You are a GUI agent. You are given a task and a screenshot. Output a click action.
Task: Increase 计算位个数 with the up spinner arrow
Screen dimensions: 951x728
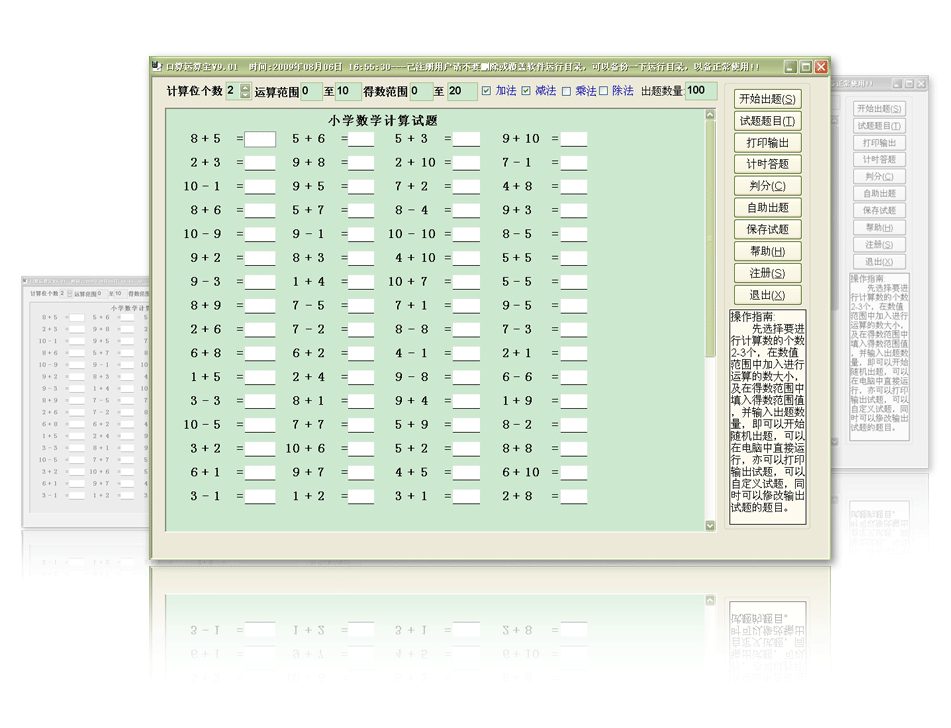coord(245,87)
